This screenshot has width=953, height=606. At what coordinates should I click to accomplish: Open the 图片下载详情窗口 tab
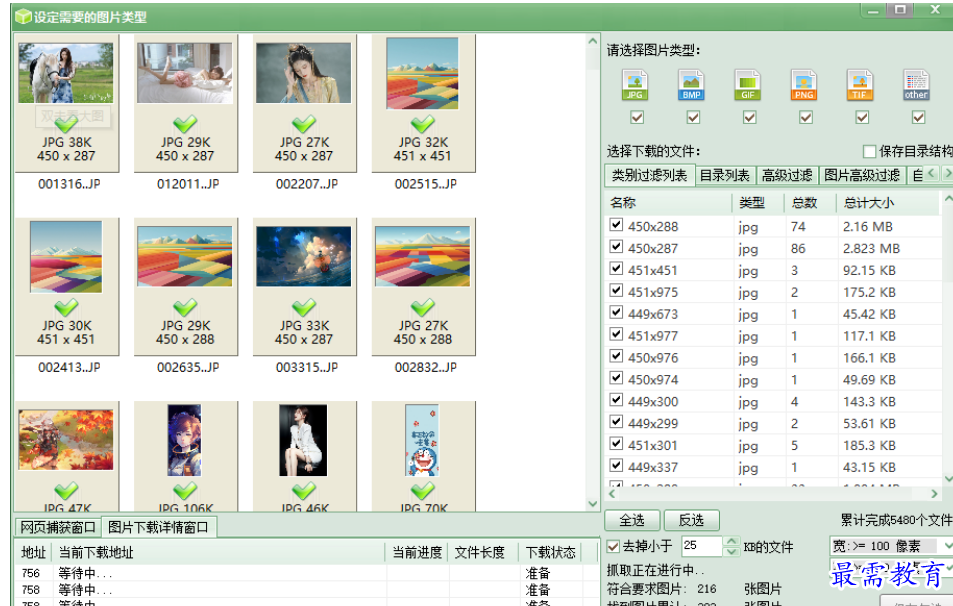158,527
